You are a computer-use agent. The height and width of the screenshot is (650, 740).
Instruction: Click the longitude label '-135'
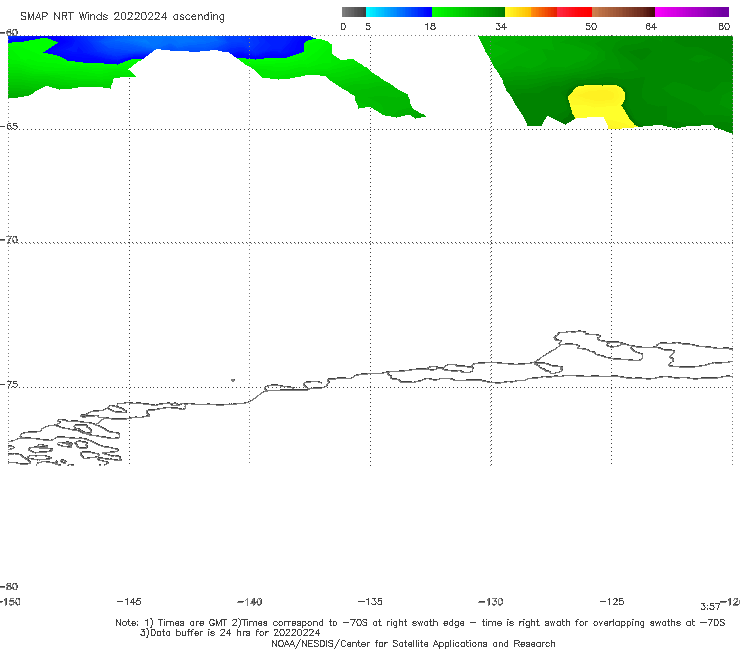point(370,601)
